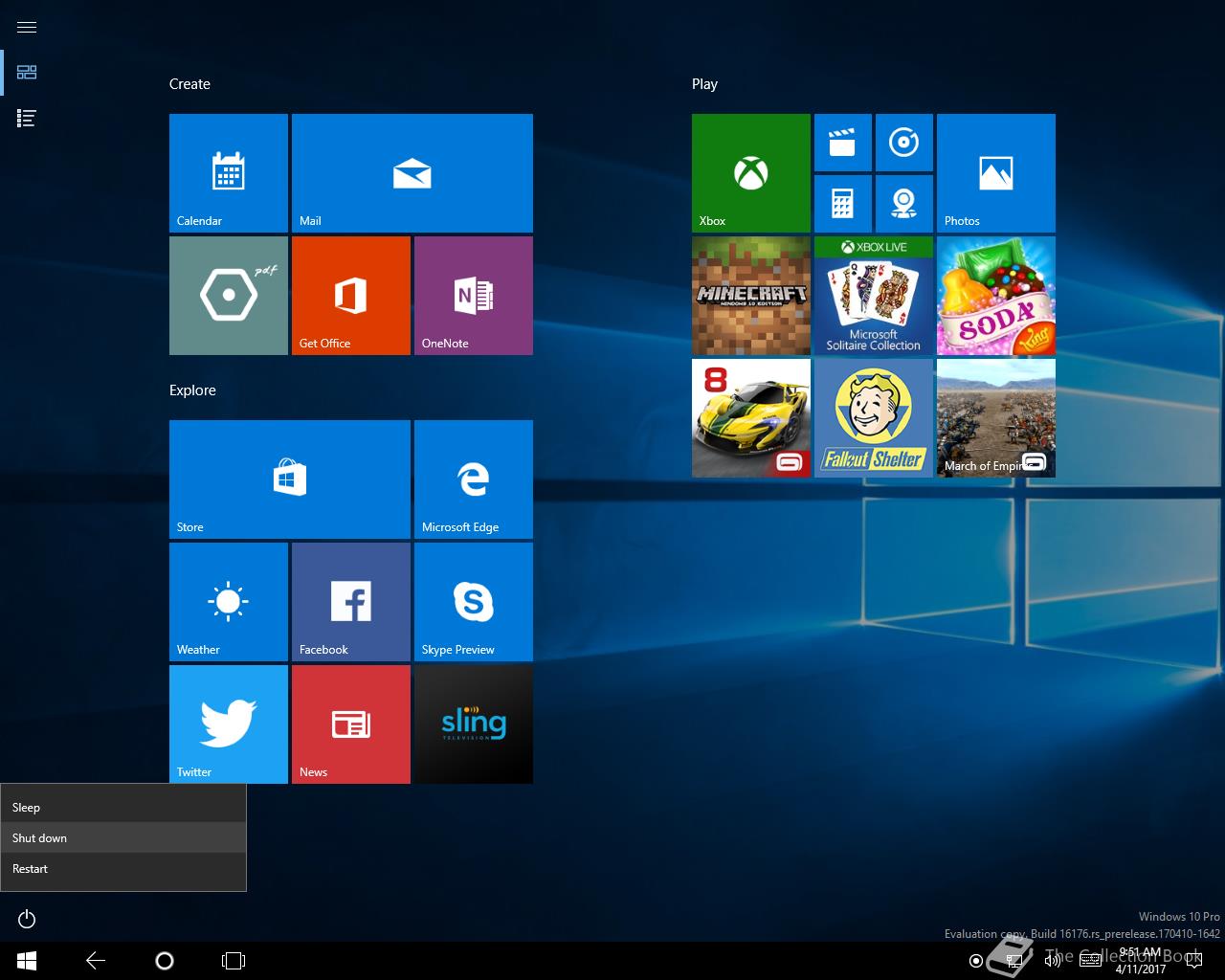Switch to all apps list view
The width and height of the screenshot is (1225, 980).
27,119
